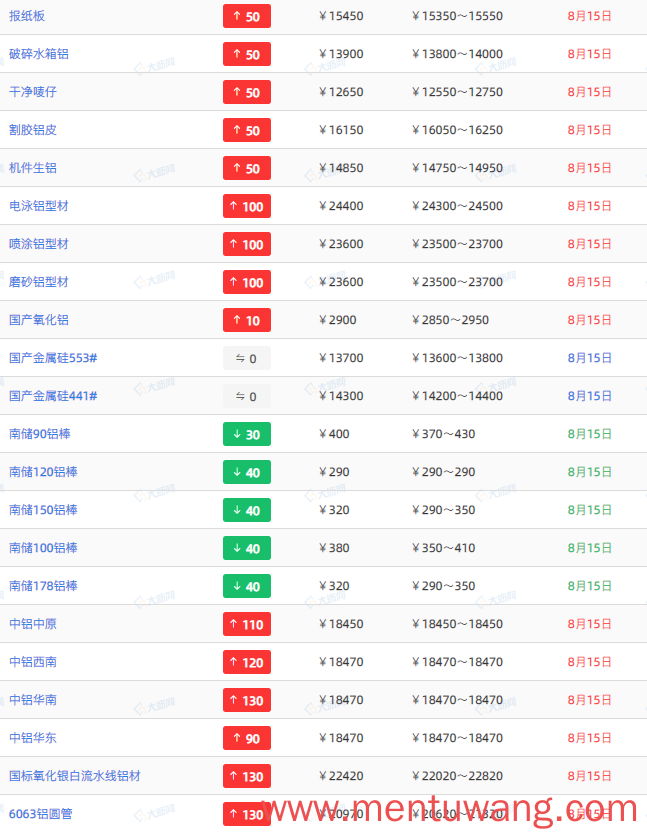This screenshot has height=839, width=647.
Task: Click the green 8月15日 date for 南储90铝棒
Action: coord(589,434)
